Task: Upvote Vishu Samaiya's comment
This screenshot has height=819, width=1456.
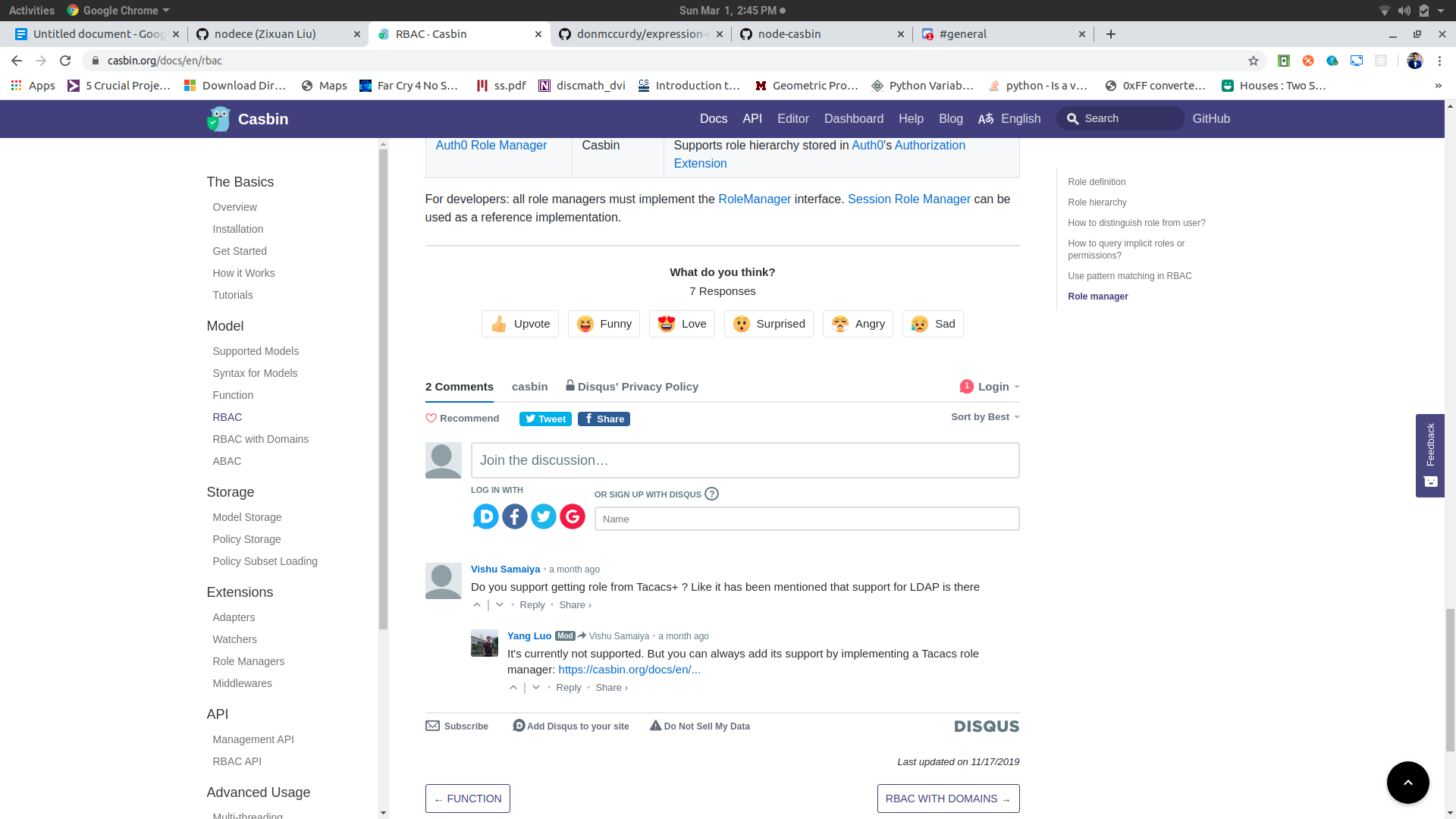Action: [x=477, y=604]
